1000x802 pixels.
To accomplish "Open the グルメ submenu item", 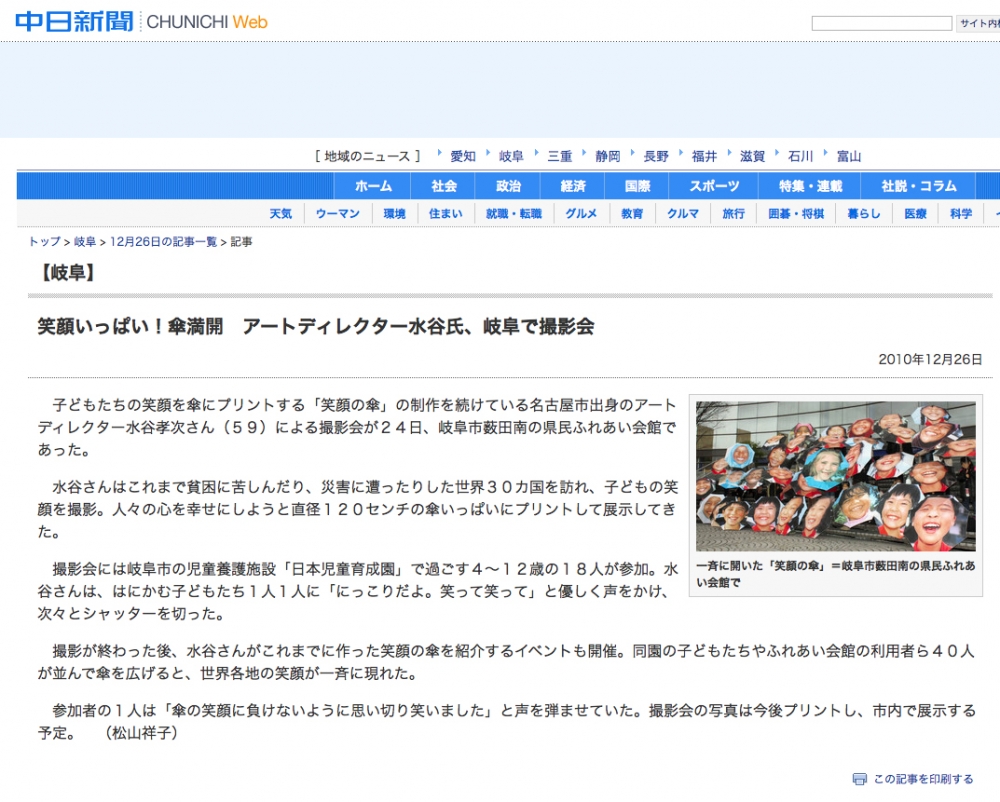I will [581, 214].
